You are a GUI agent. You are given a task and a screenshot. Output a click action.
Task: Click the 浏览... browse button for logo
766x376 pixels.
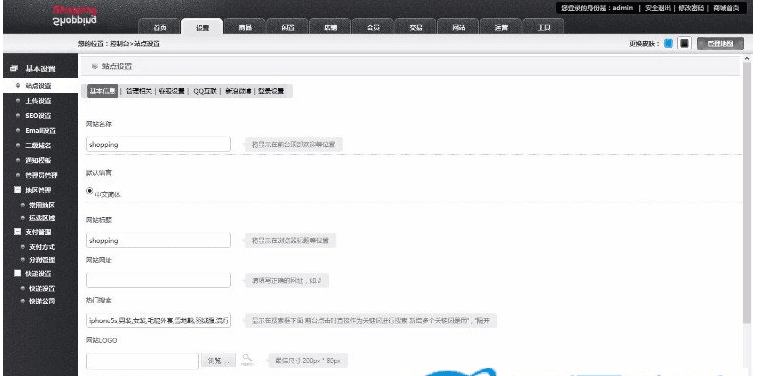tap(218, 361)
